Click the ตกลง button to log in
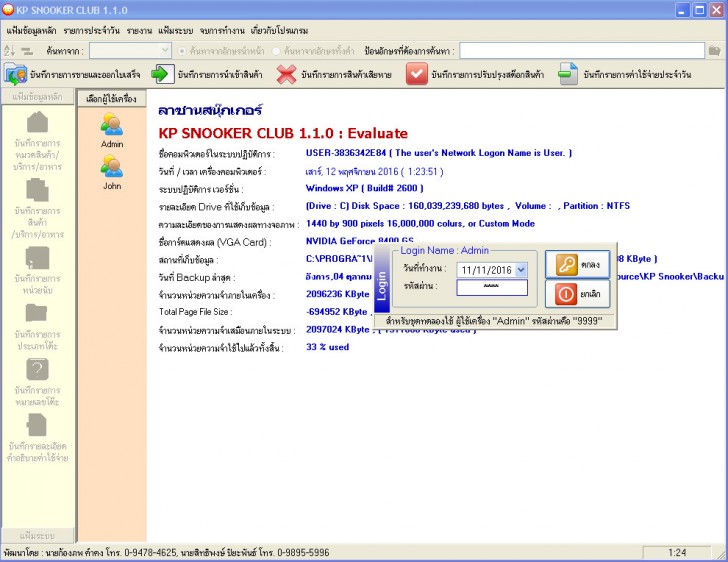This screenshot has width=728, height=562. [x=577, y=265]
